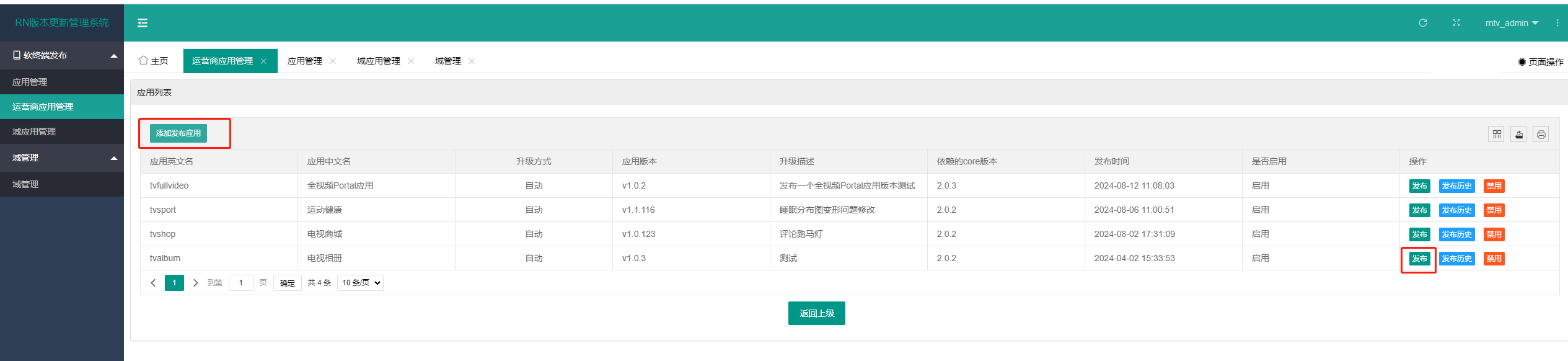
Task: Open the 页面操作 tab operations menu
Action: (1541, 61)
